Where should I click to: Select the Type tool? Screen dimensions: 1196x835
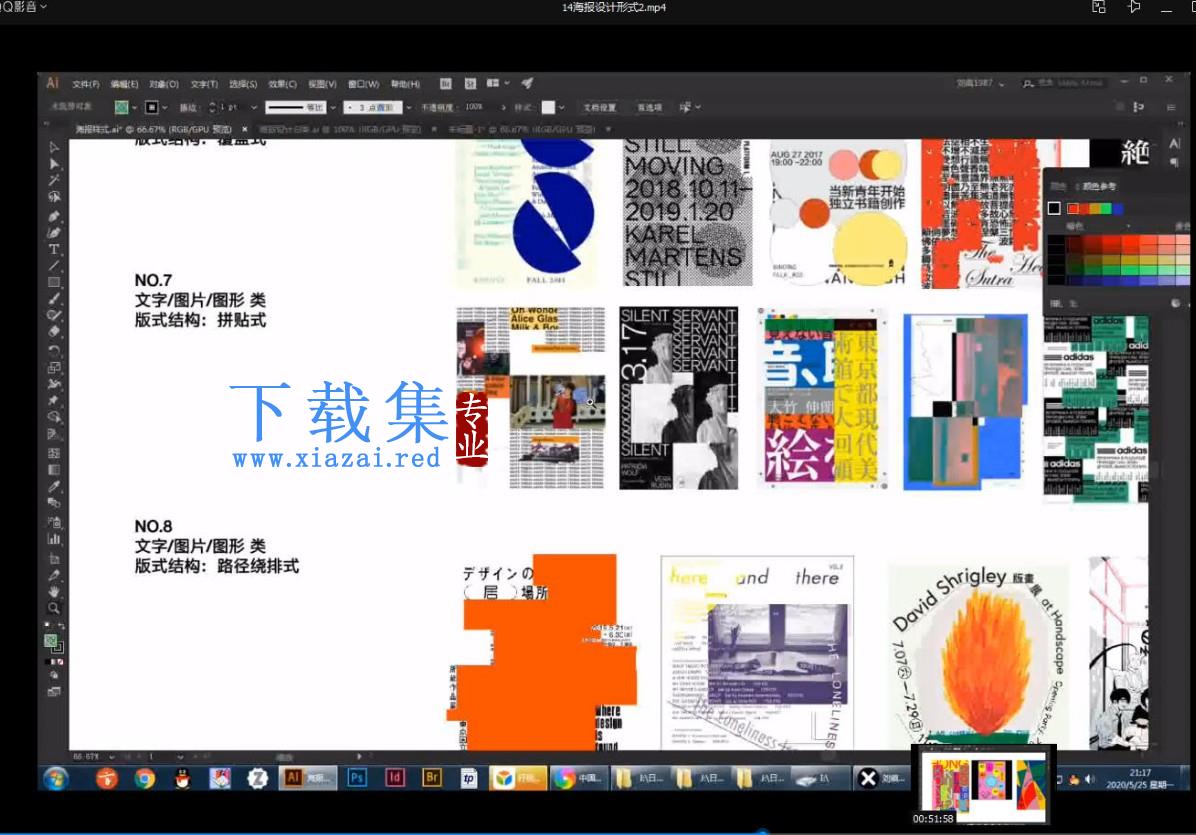(x=54, y=249)
